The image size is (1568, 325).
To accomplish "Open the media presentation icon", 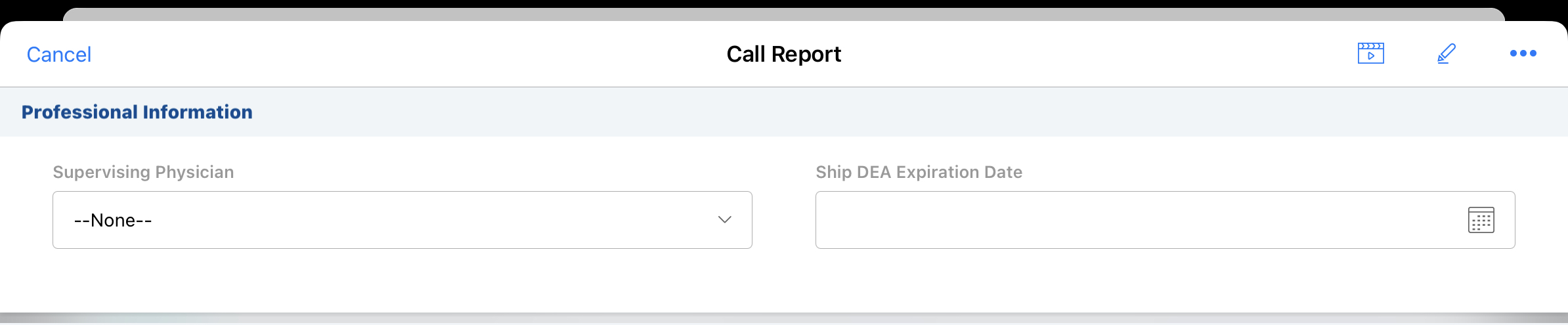I will point(1370,53).
